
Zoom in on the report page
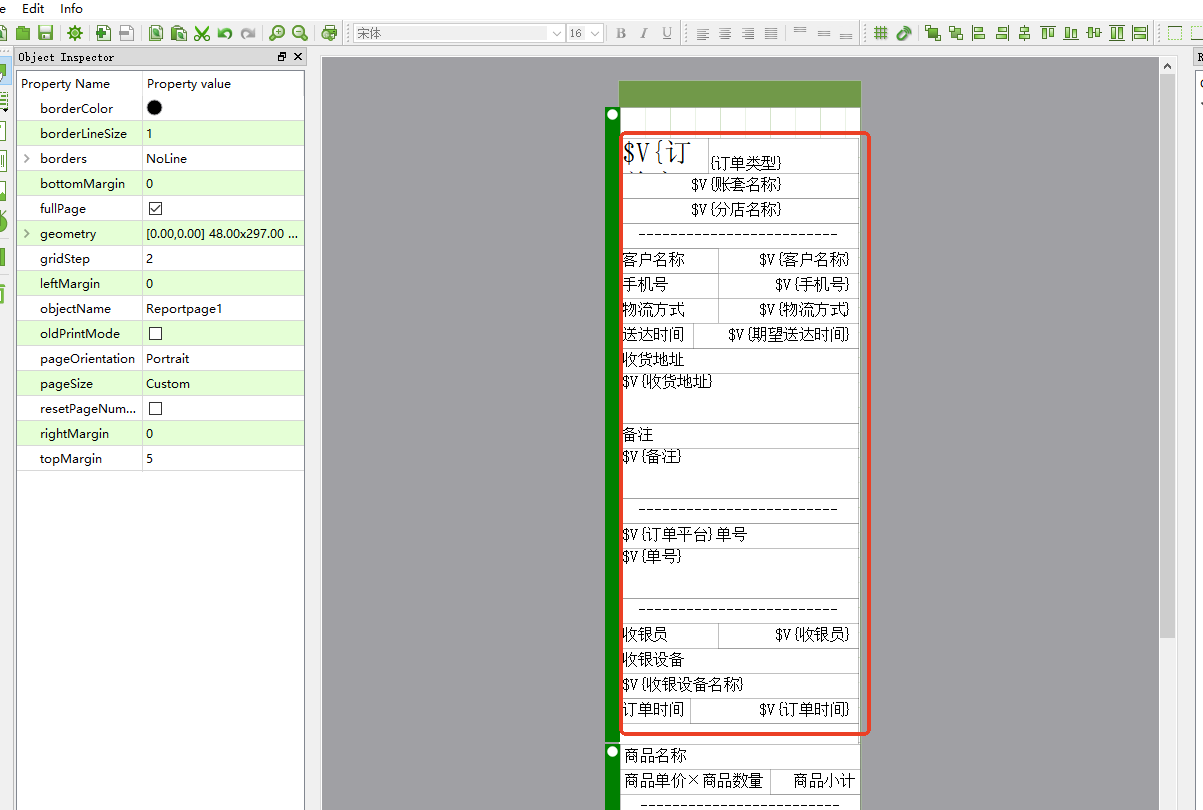[277, 33]
